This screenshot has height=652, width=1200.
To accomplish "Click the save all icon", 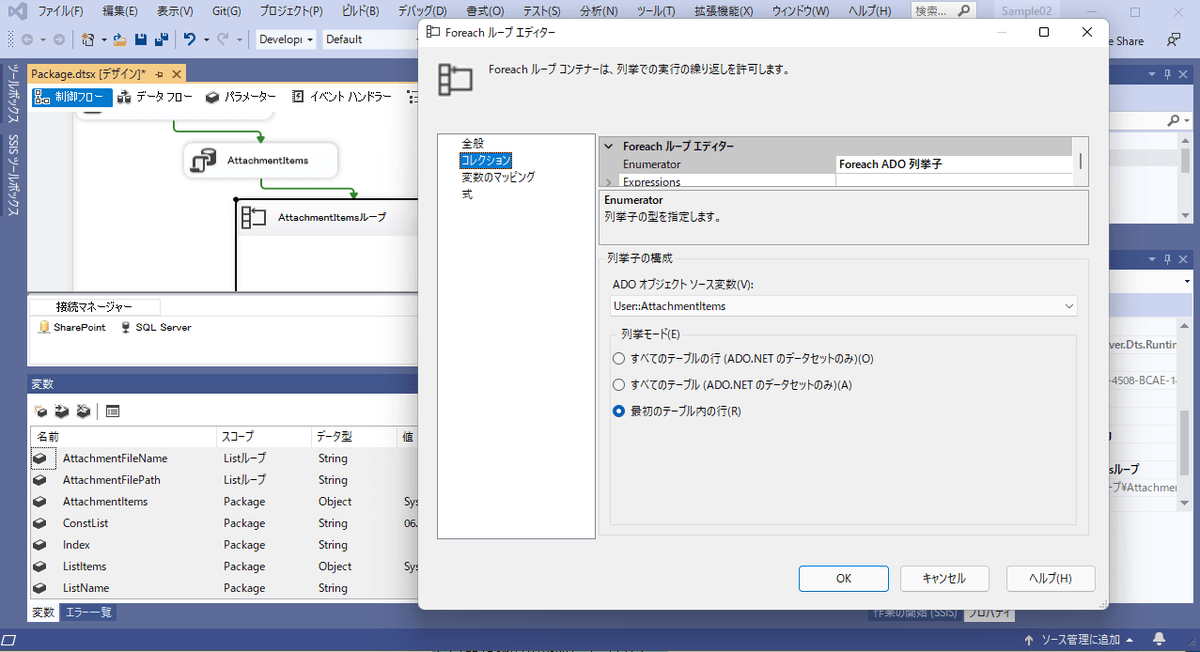I will pyautogui.click(x=160, y=40).
